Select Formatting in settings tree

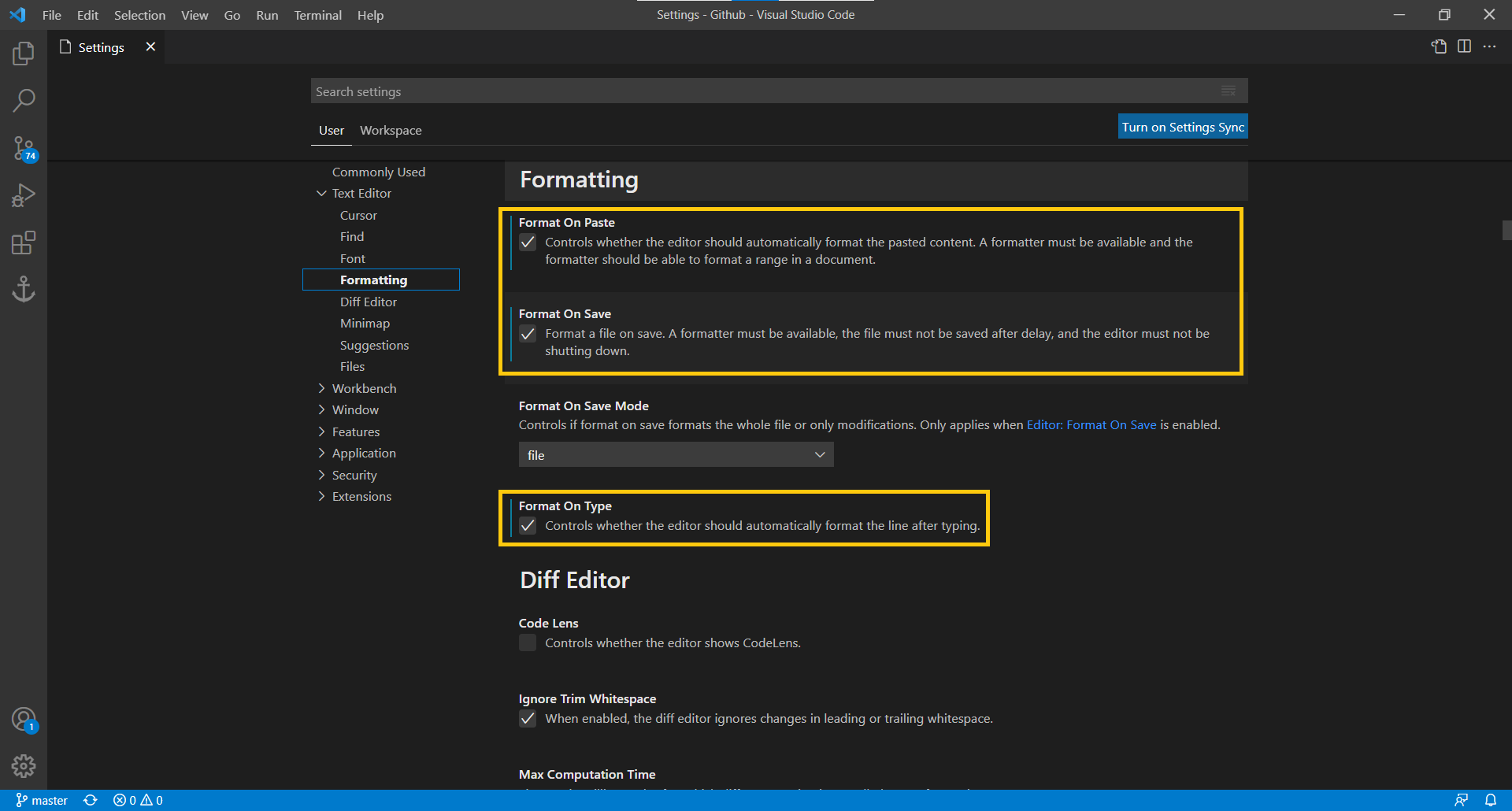click(381, 280)
